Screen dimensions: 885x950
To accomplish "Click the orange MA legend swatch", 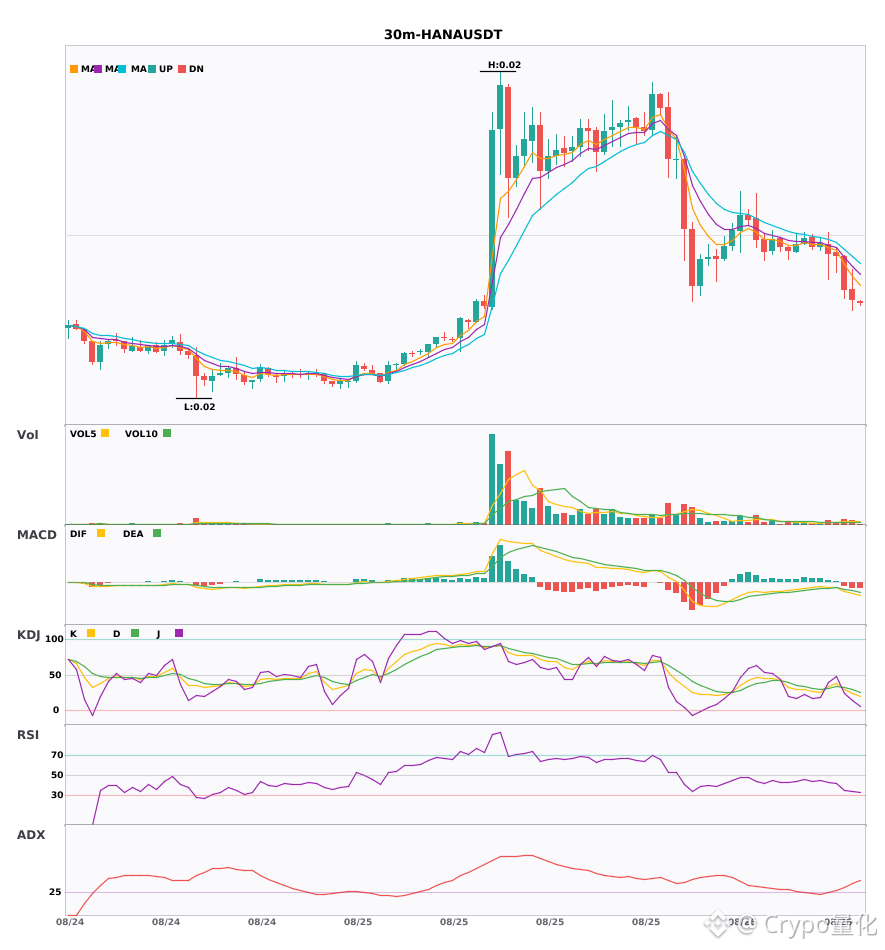I will (x=74, y=69).
